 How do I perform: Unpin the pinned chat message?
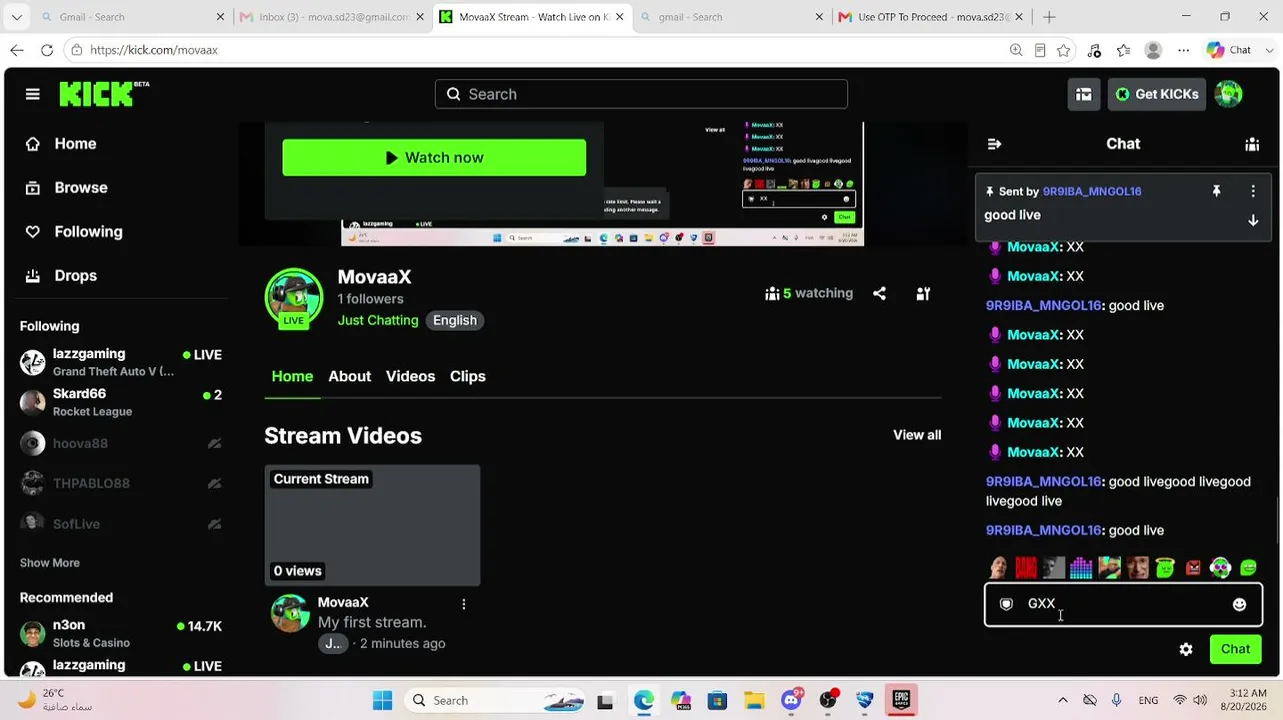coord(1217,191)
